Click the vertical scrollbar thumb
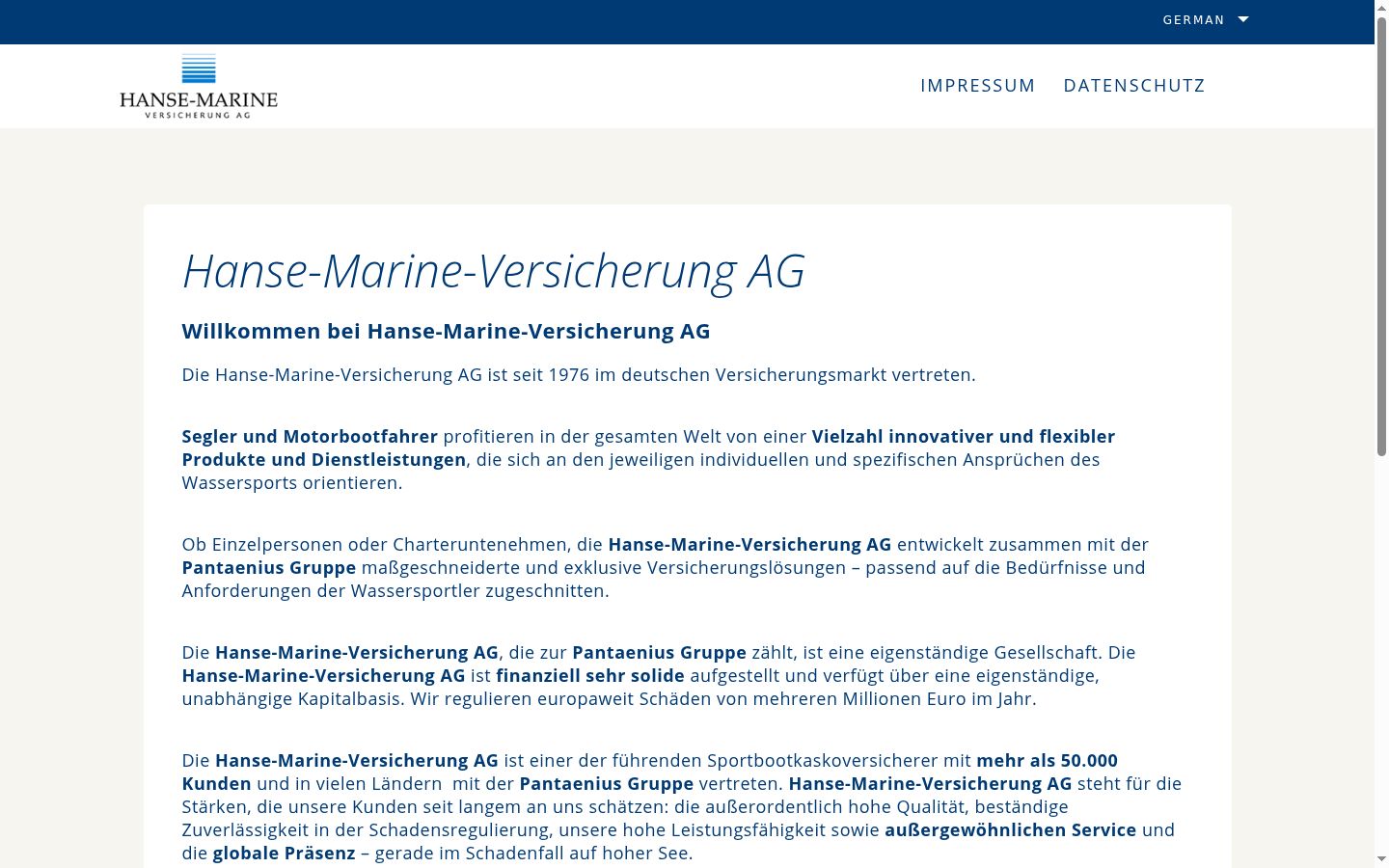The width and height of the screenshot is (1389, 868). click(1381, 236)
